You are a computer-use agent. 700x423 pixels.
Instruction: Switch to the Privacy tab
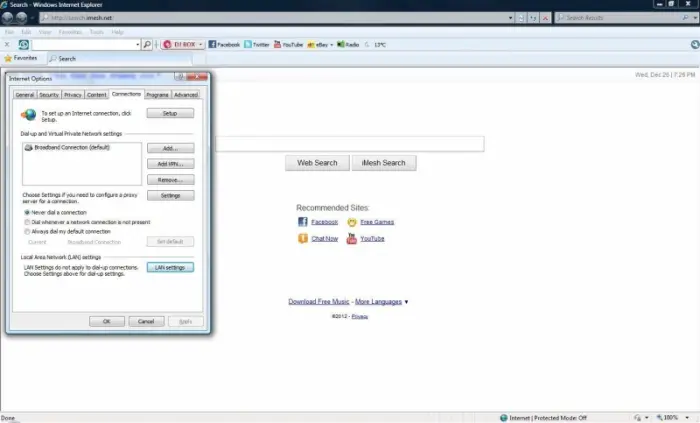(x=72, y=95)
